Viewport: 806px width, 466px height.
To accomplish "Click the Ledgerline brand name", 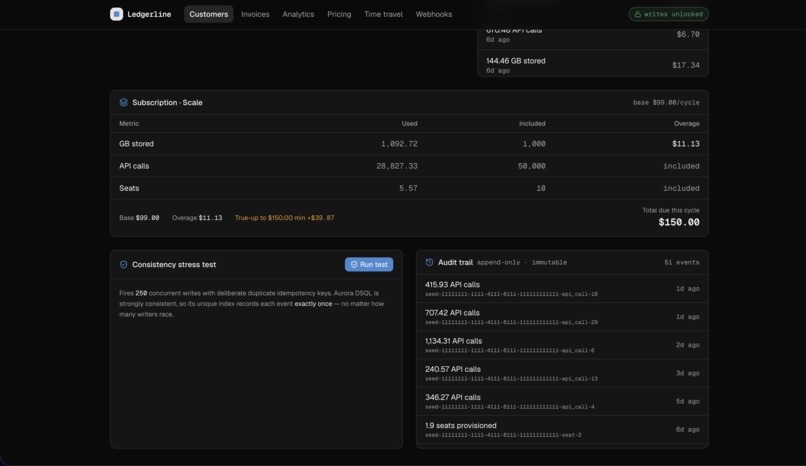I will tap(149, 14).
